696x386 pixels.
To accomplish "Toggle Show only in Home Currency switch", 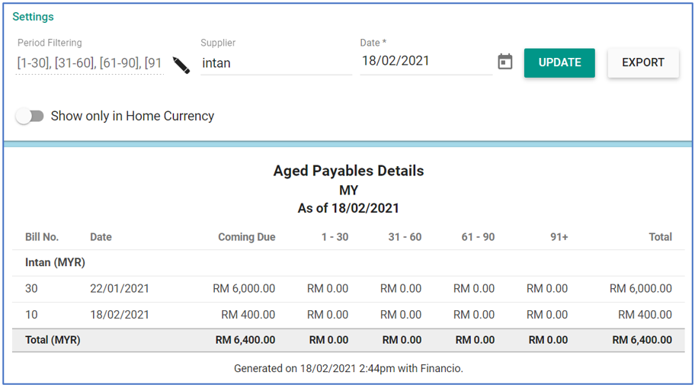I will pos(30,116).
